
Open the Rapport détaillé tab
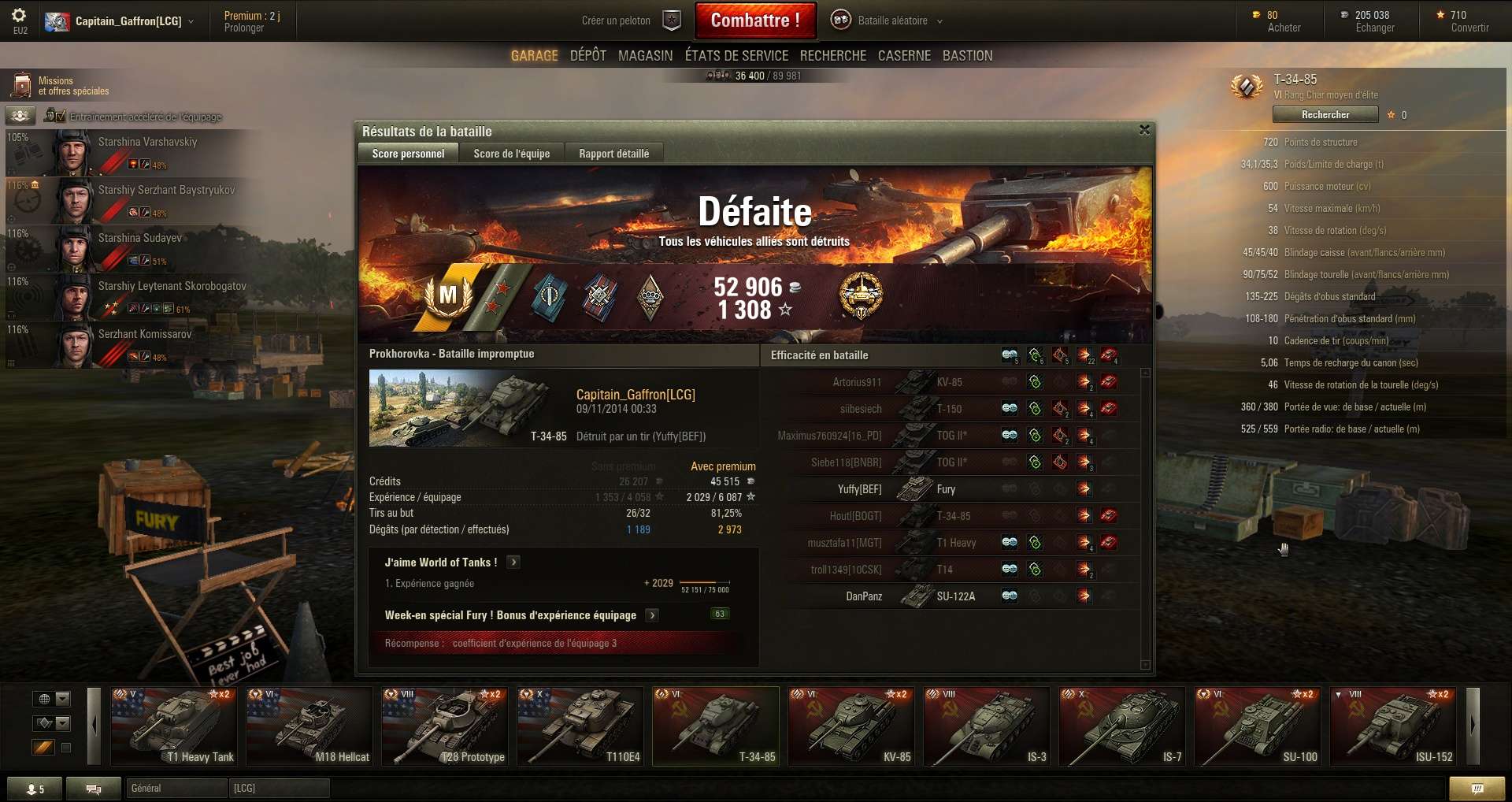614,154
